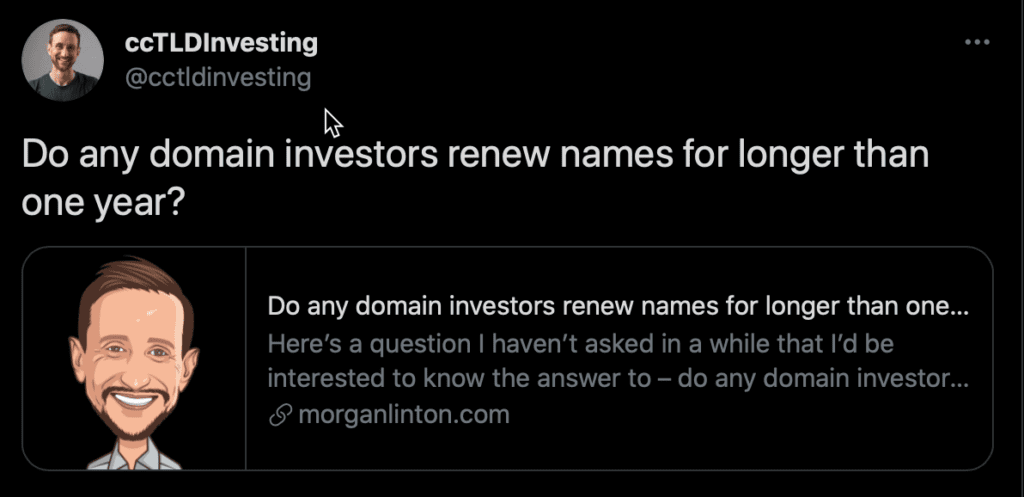Open the tweet's three-dot more options menu

975,43
